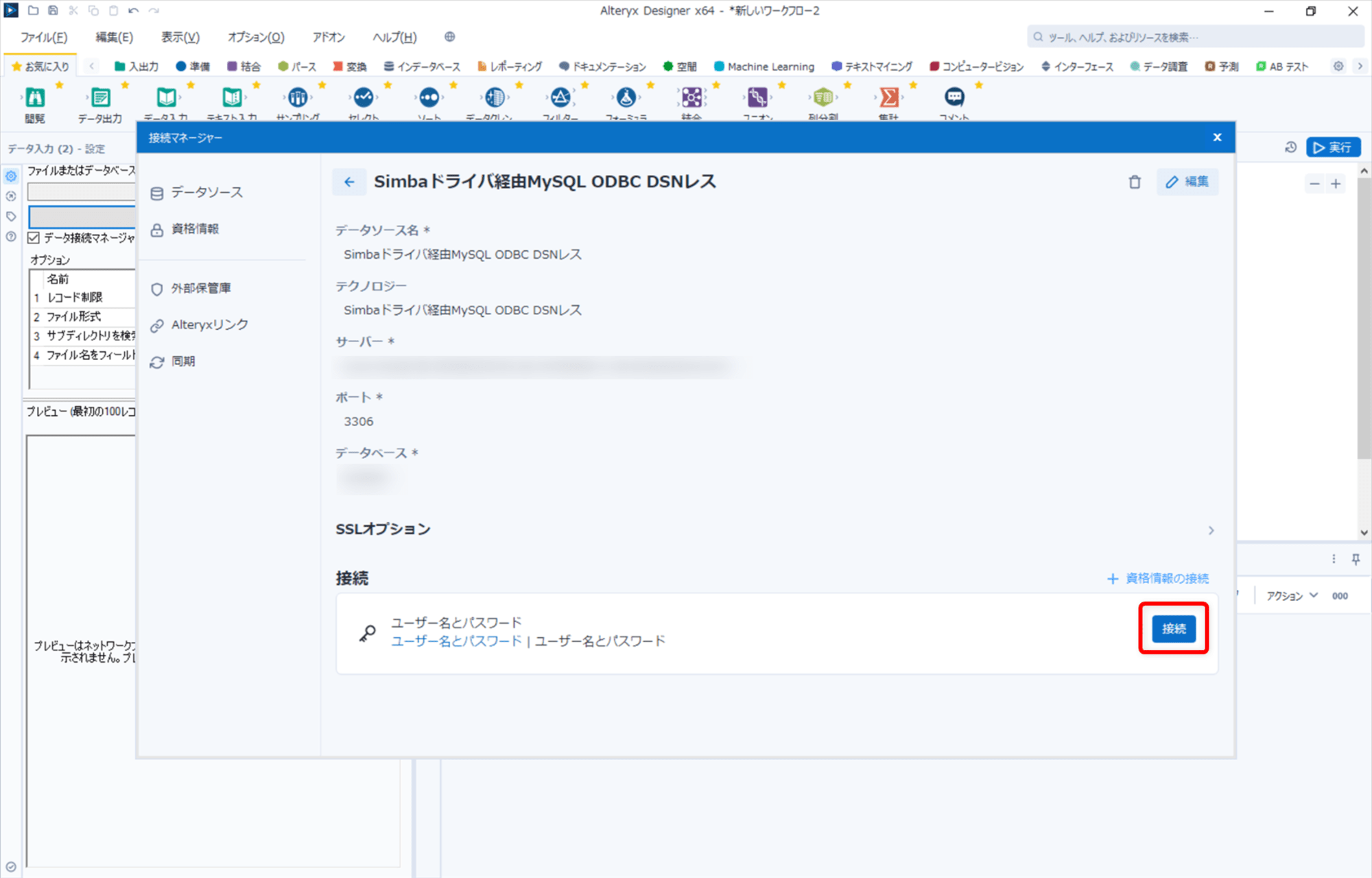1372x878 pixels.
Task: Click the global search field
Action: pos(1195,37)
